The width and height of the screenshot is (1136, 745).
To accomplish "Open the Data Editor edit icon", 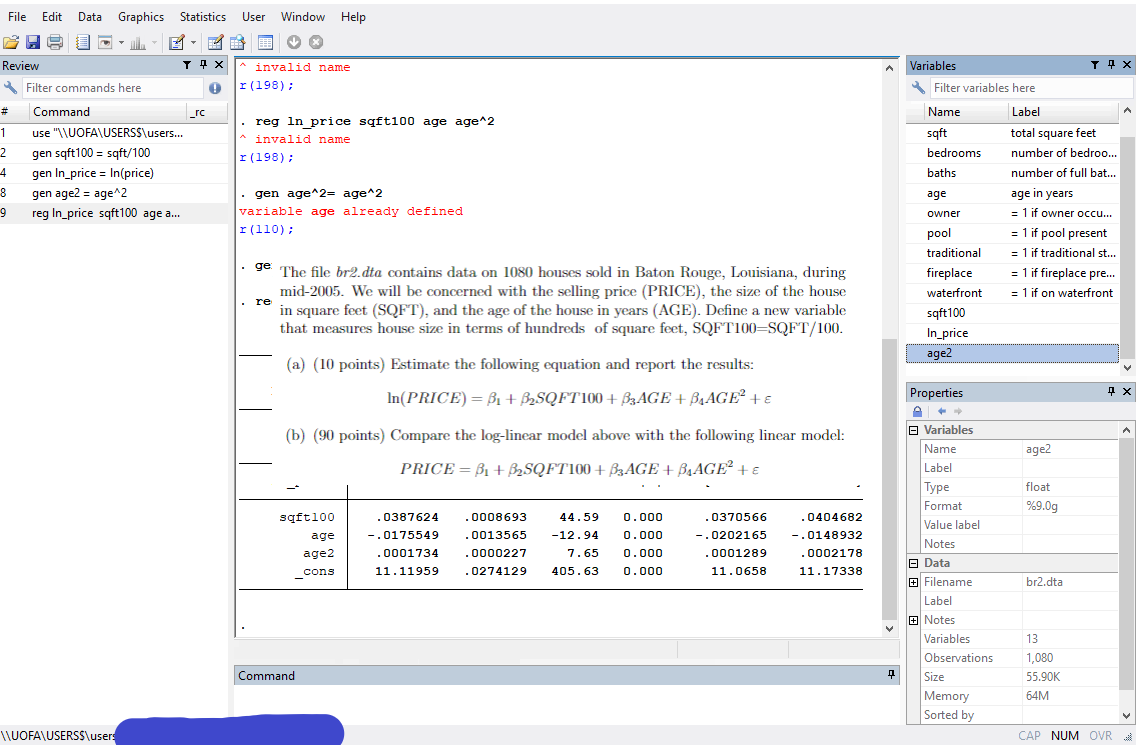I will (215, 43).
